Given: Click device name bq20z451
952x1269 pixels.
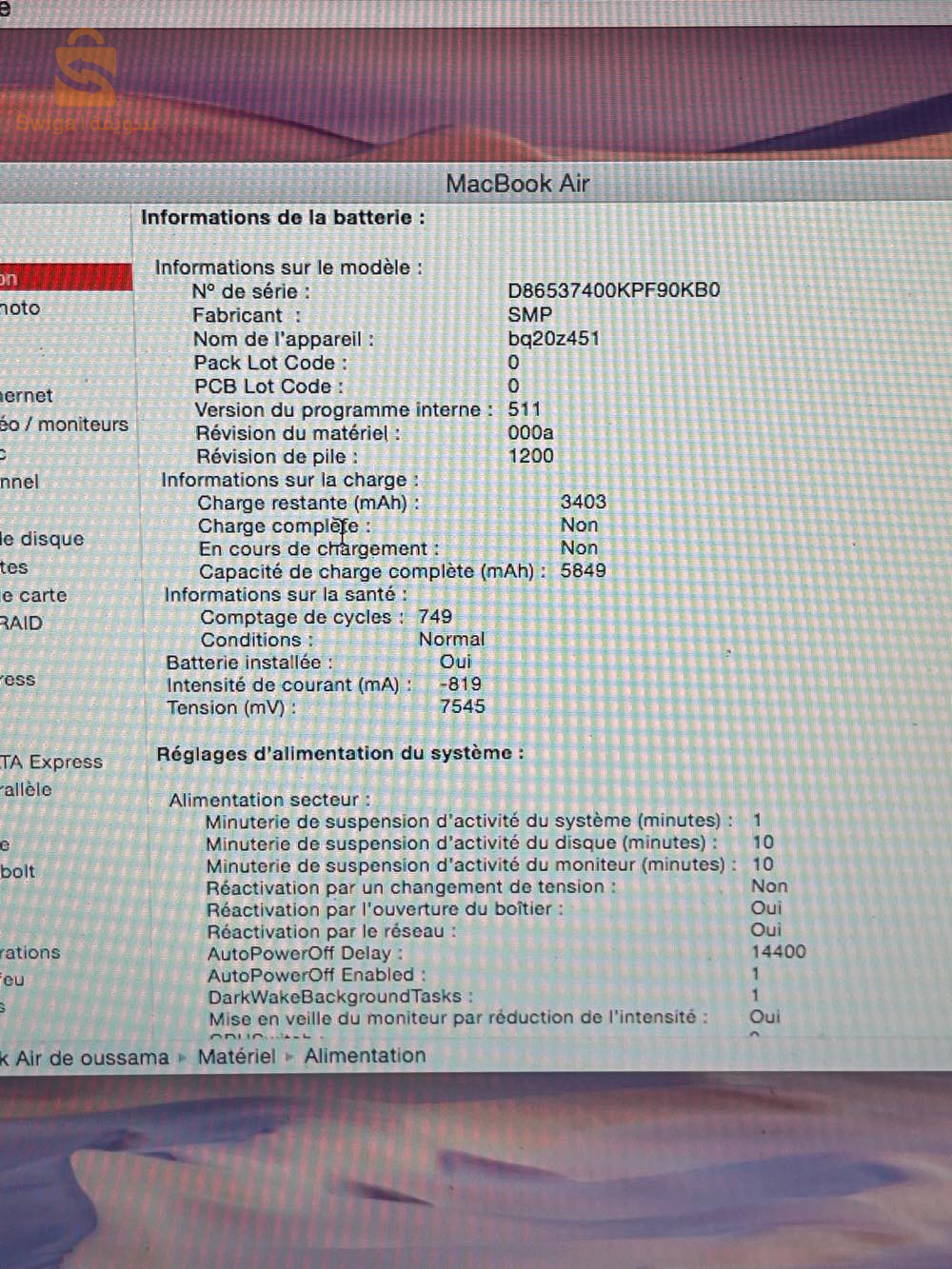Looking at the screenshot, I should pos(554,338).
